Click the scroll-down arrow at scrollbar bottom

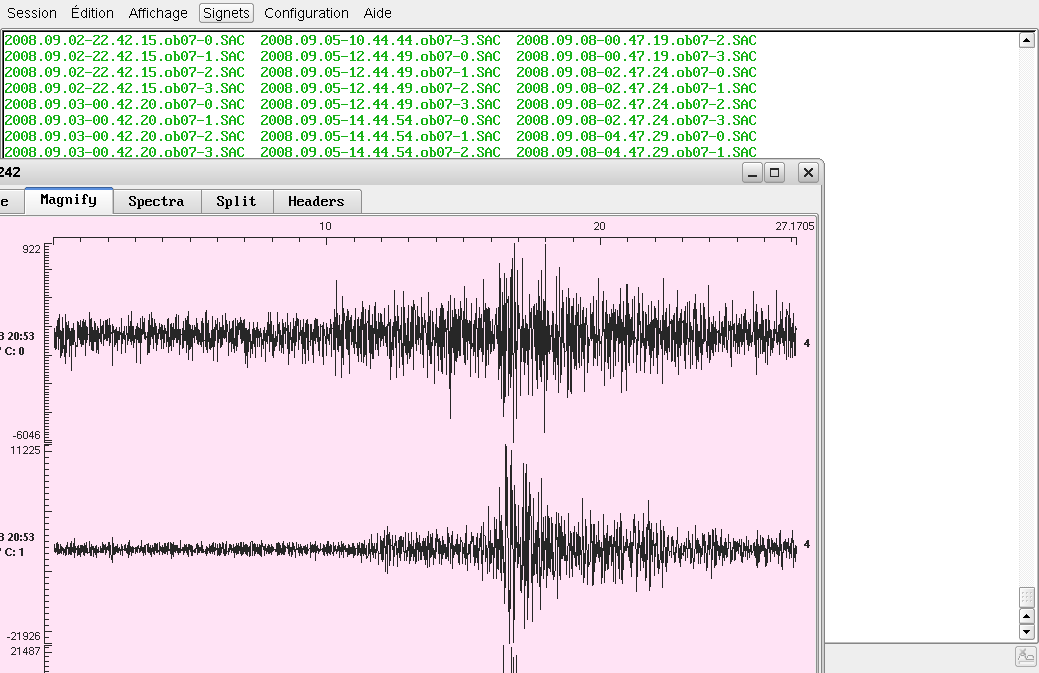click(x=1026, y=632)
